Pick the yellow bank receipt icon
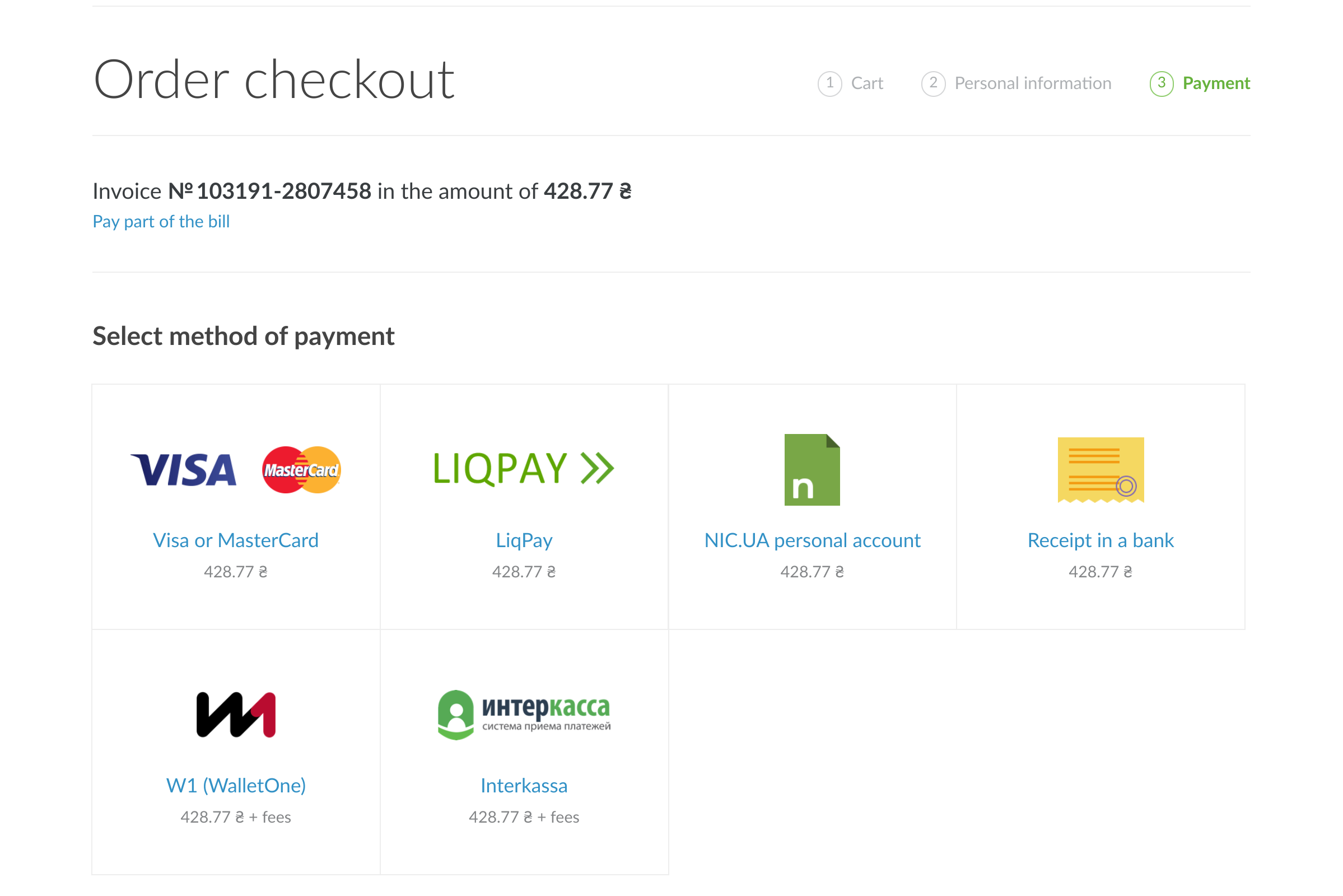 [1100, 470]
